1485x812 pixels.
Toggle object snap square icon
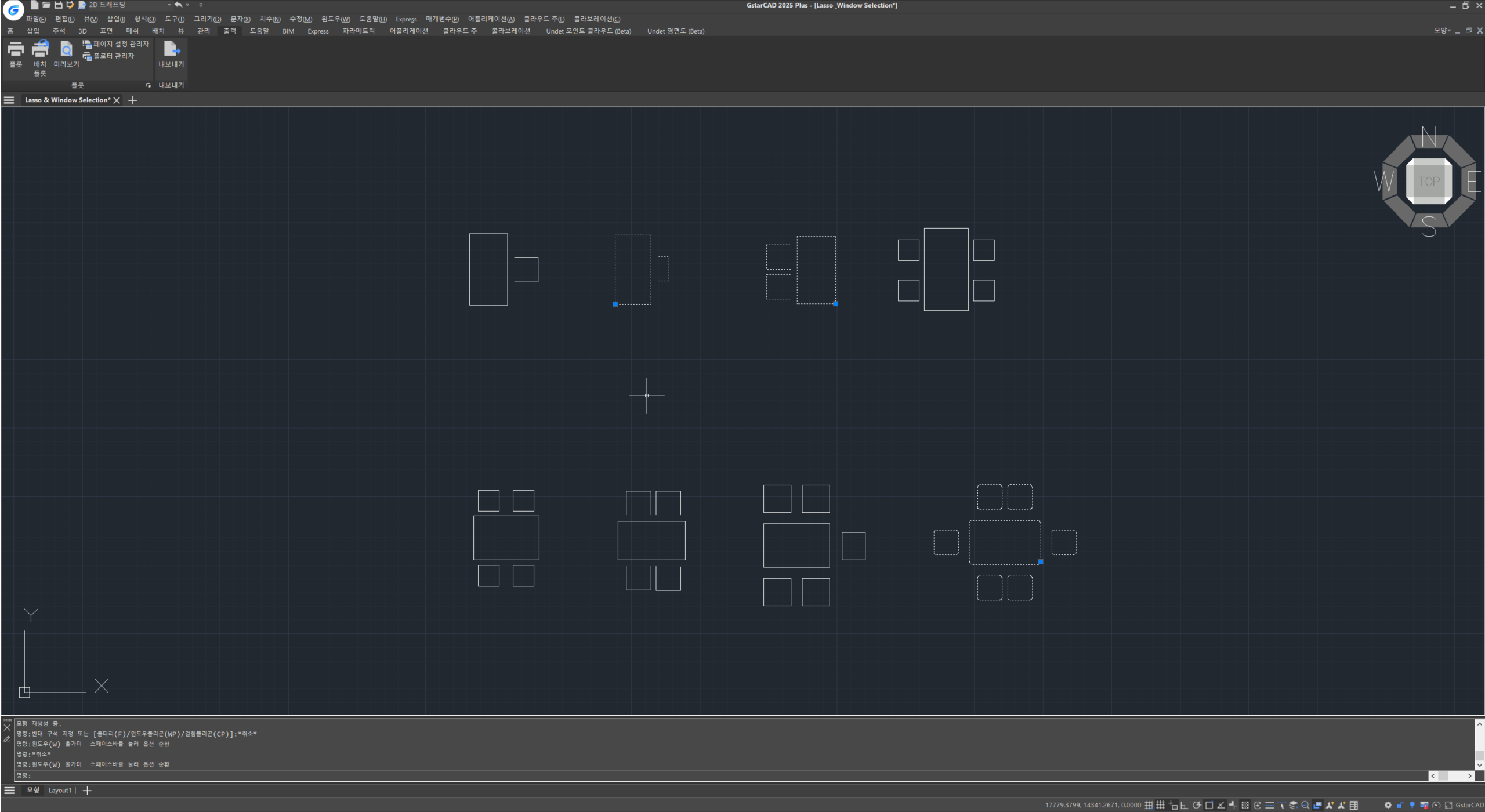(1209, 805)
